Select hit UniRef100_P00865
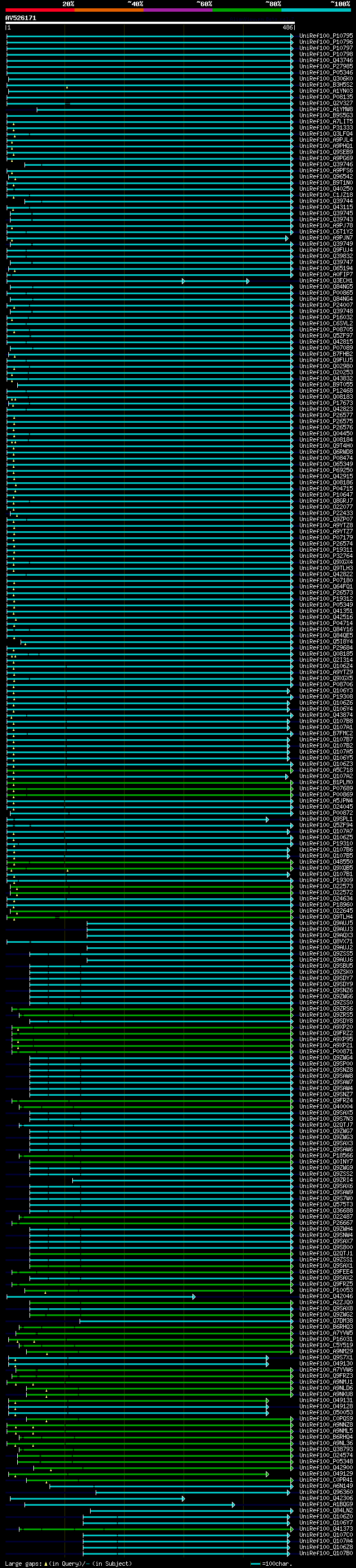The image size is (356, 1568). 325,293
